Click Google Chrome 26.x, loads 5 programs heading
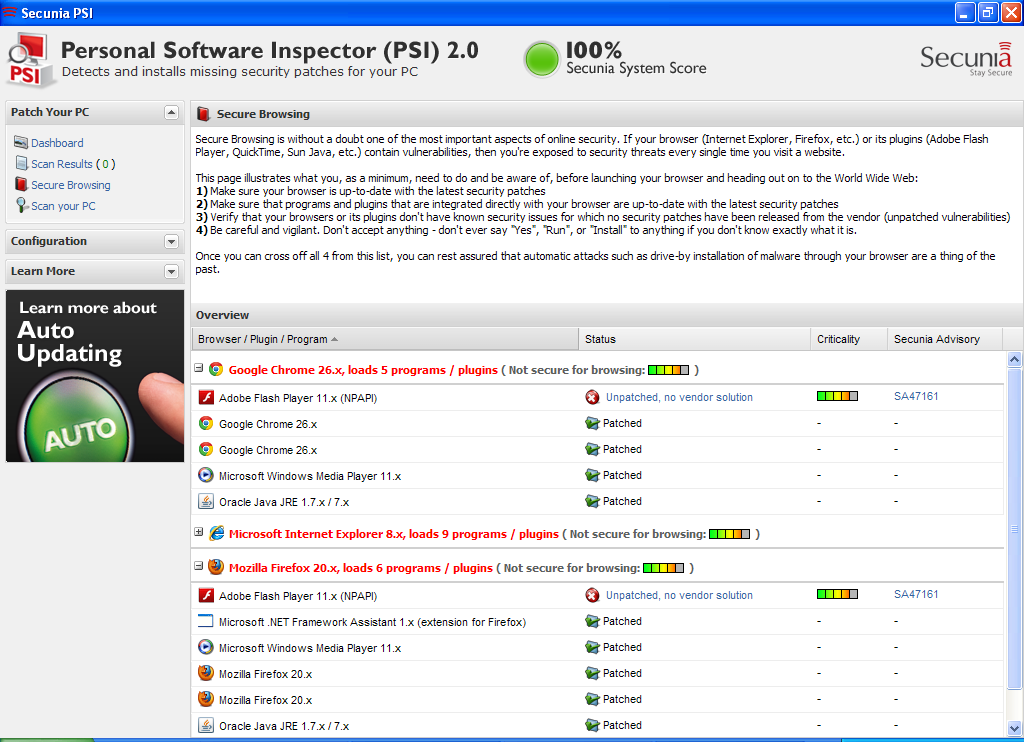The image size is (1024, 742). [x=363, y=370]
